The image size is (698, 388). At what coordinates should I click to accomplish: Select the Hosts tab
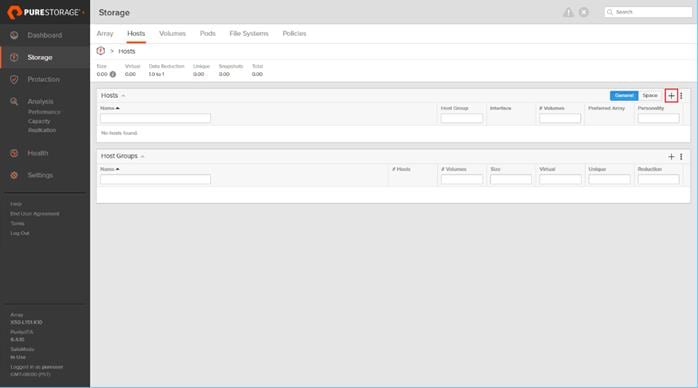pyautogui.click(x=136, y=33)
